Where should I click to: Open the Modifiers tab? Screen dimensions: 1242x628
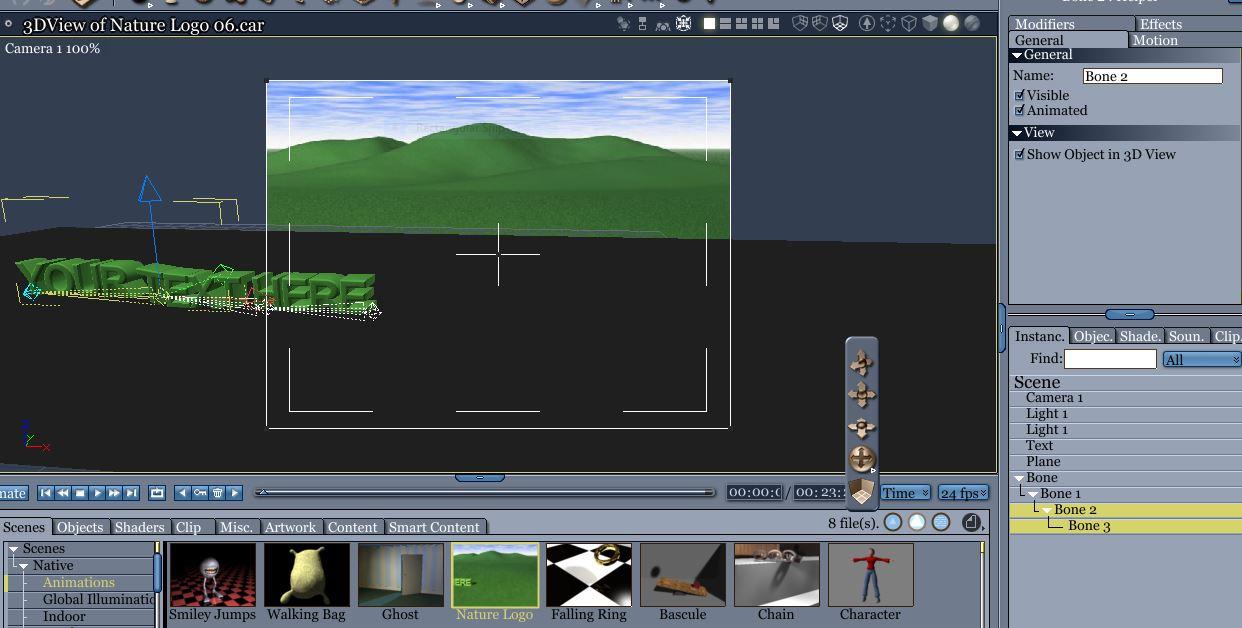pyautogui.click(x=1072, y=24)
